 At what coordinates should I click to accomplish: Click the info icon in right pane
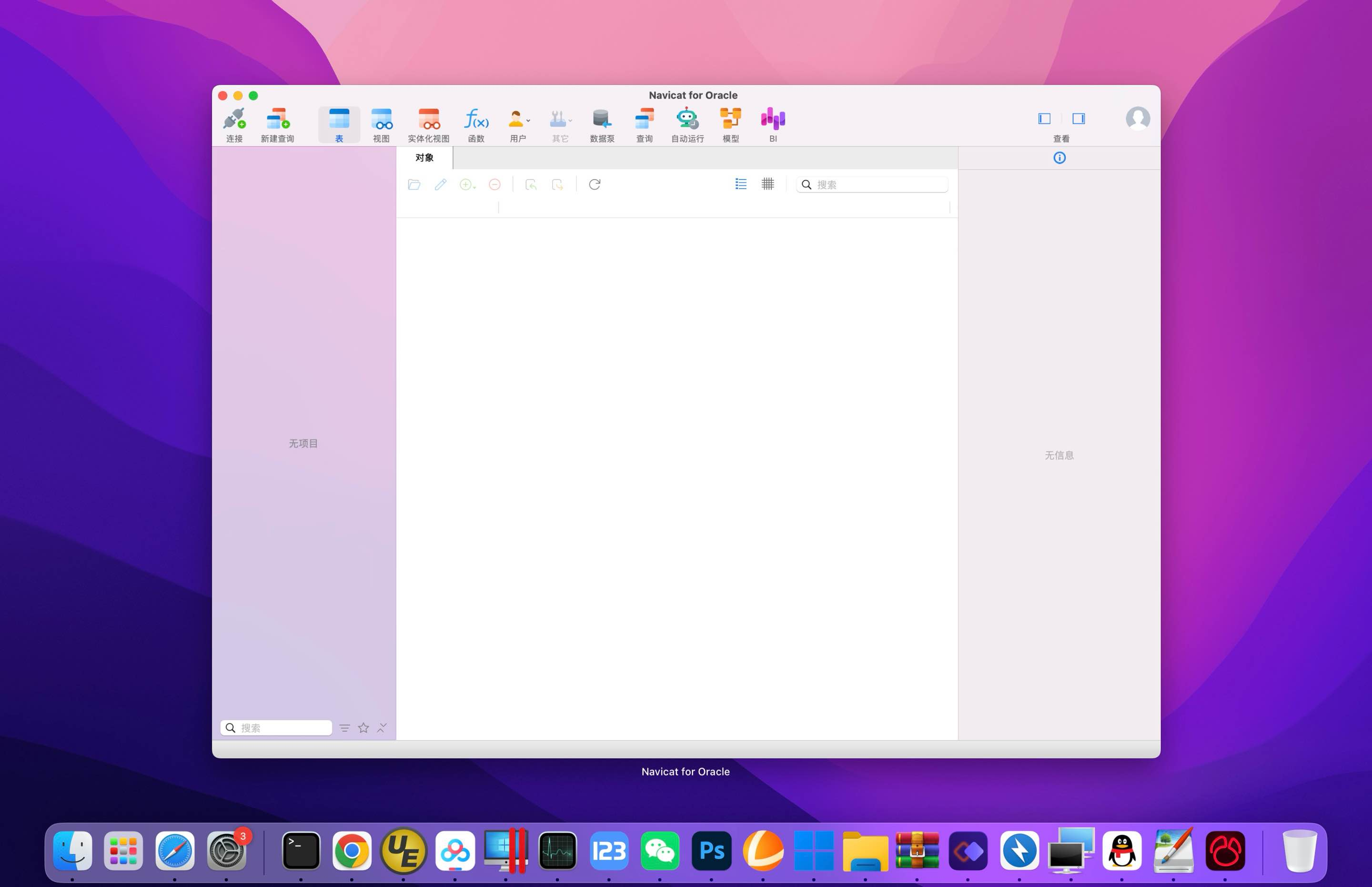[1059, 158]
